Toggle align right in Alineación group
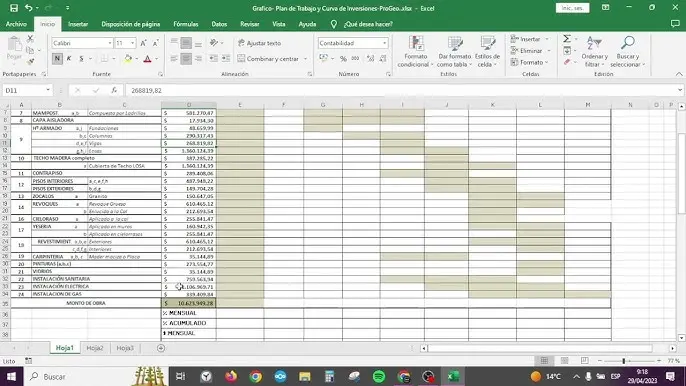This screenshot has width=686, height=386. (x=198, y=58)
